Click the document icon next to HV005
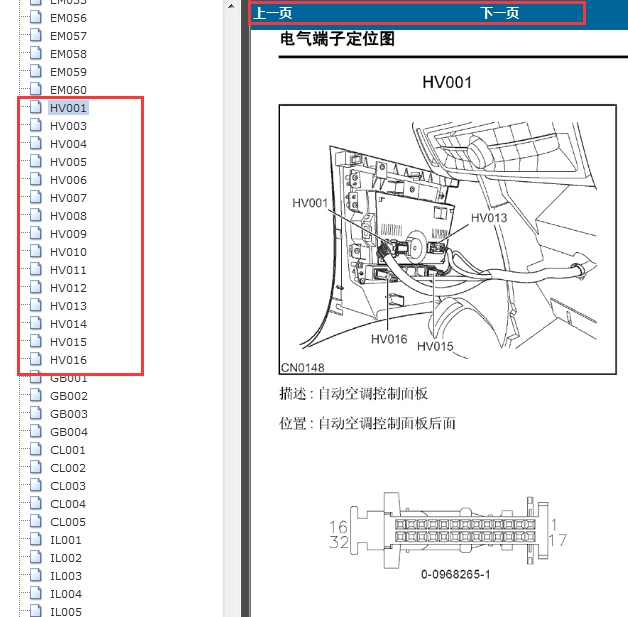The image size is (628, 617). pos(36,161)
